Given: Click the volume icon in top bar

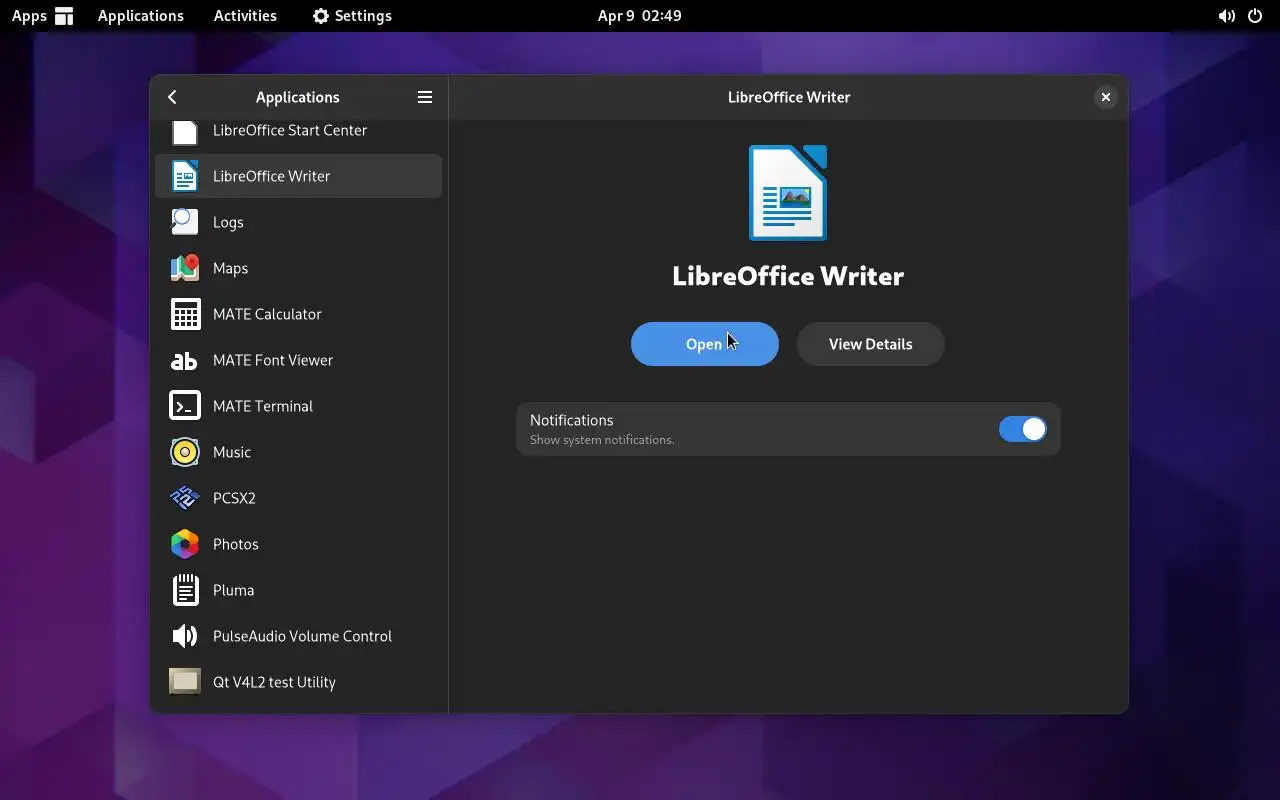Looking at the screenshot, I should click(1226, 16).
